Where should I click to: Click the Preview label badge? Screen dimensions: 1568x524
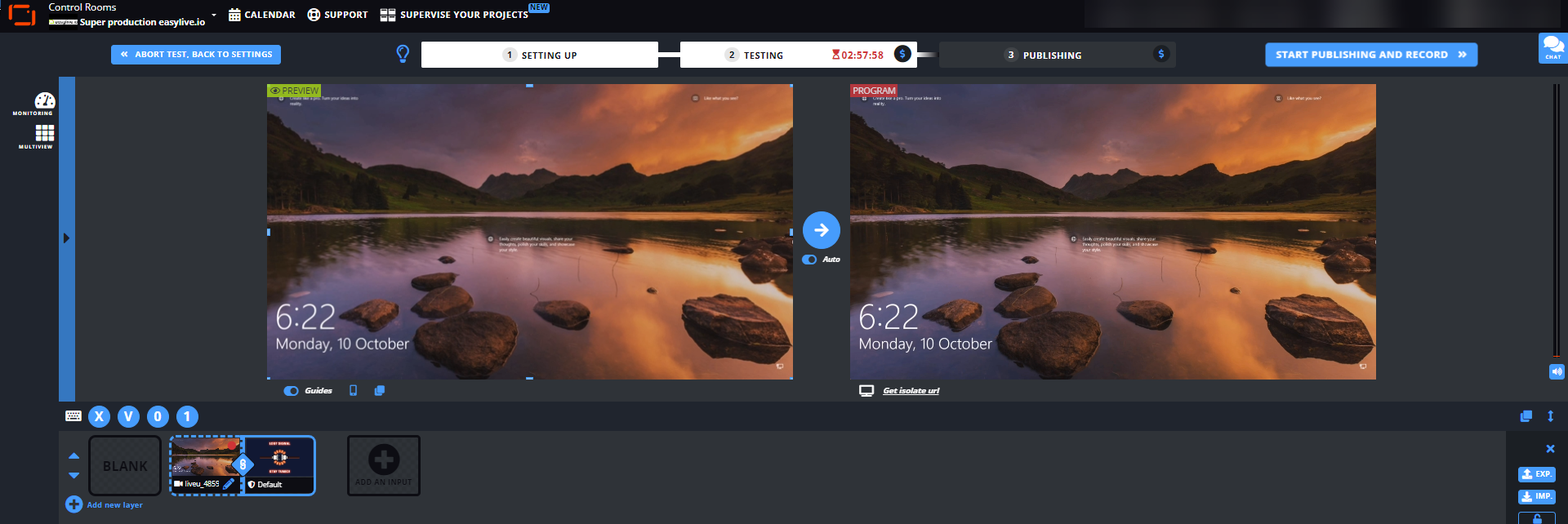(294, 91)
